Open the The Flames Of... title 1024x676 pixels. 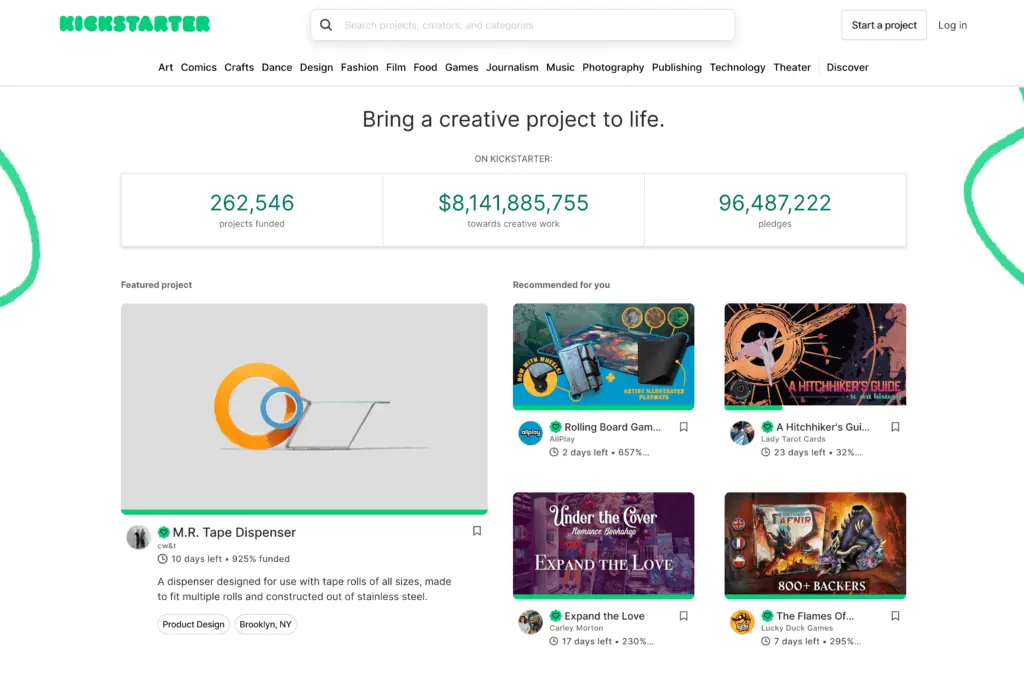point(815,616)
